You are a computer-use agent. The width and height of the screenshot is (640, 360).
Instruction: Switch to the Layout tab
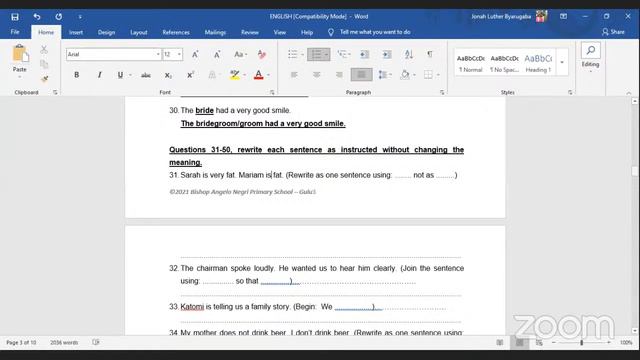coord(139,32)
